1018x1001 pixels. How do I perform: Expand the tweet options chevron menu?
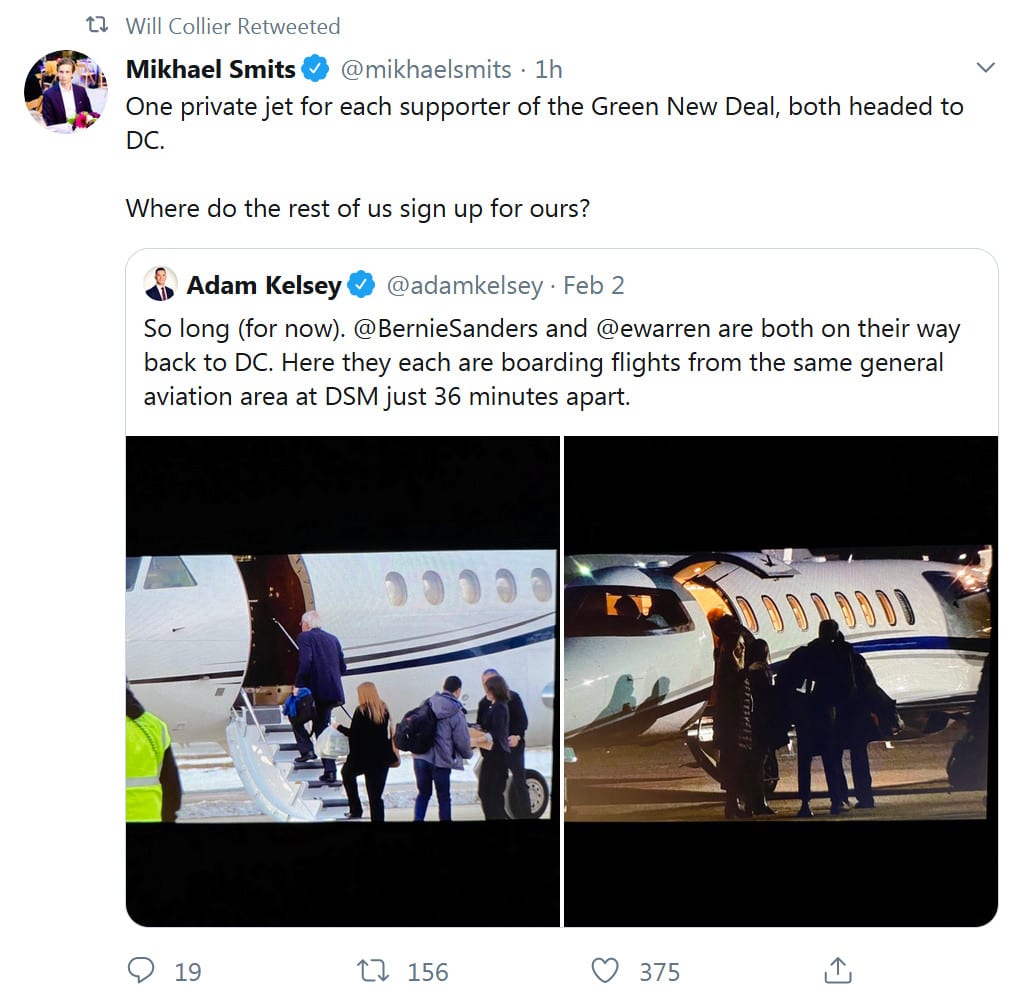(x=985, y=68)
